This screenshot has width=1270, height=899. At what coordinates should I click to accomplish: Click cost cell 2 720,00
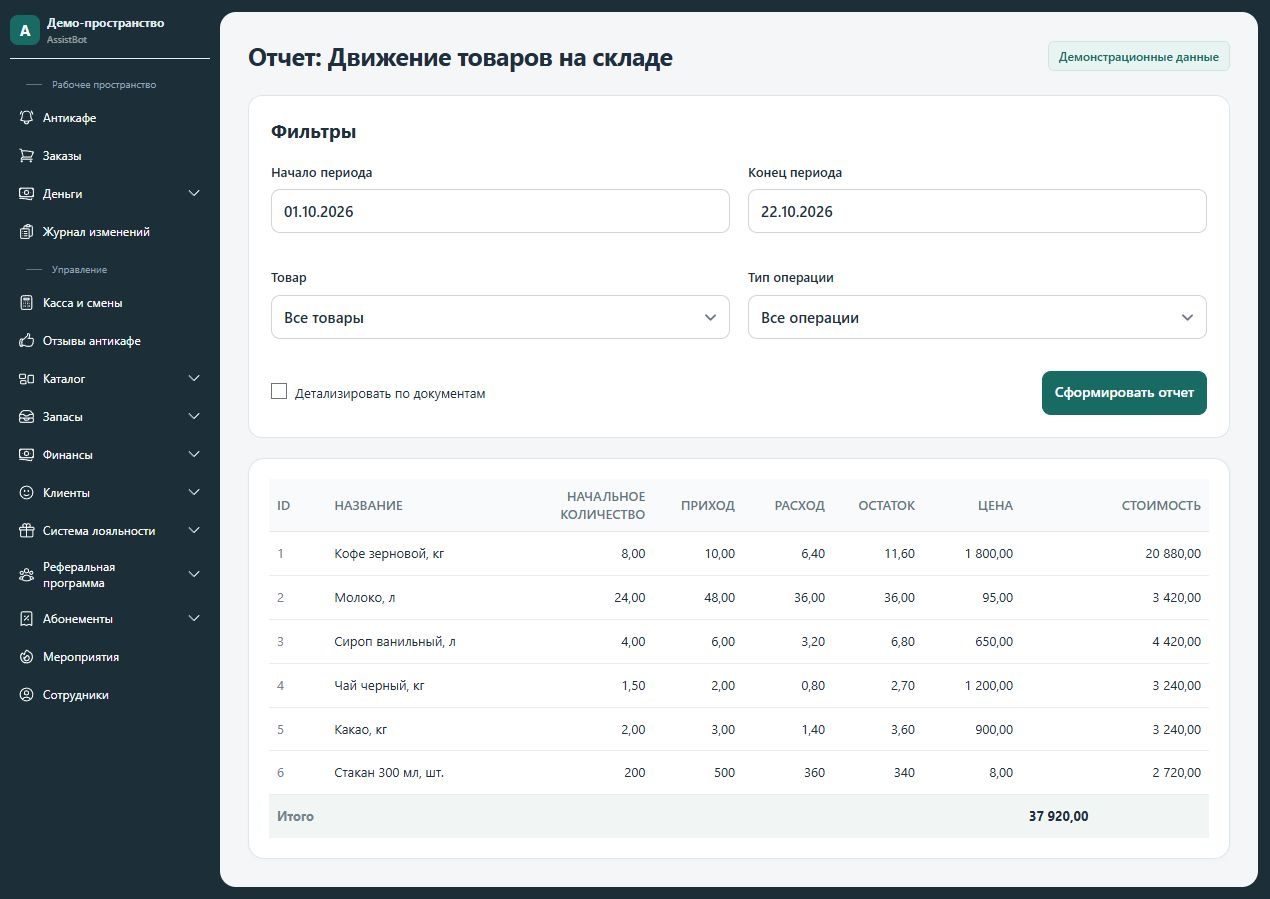1176,773
